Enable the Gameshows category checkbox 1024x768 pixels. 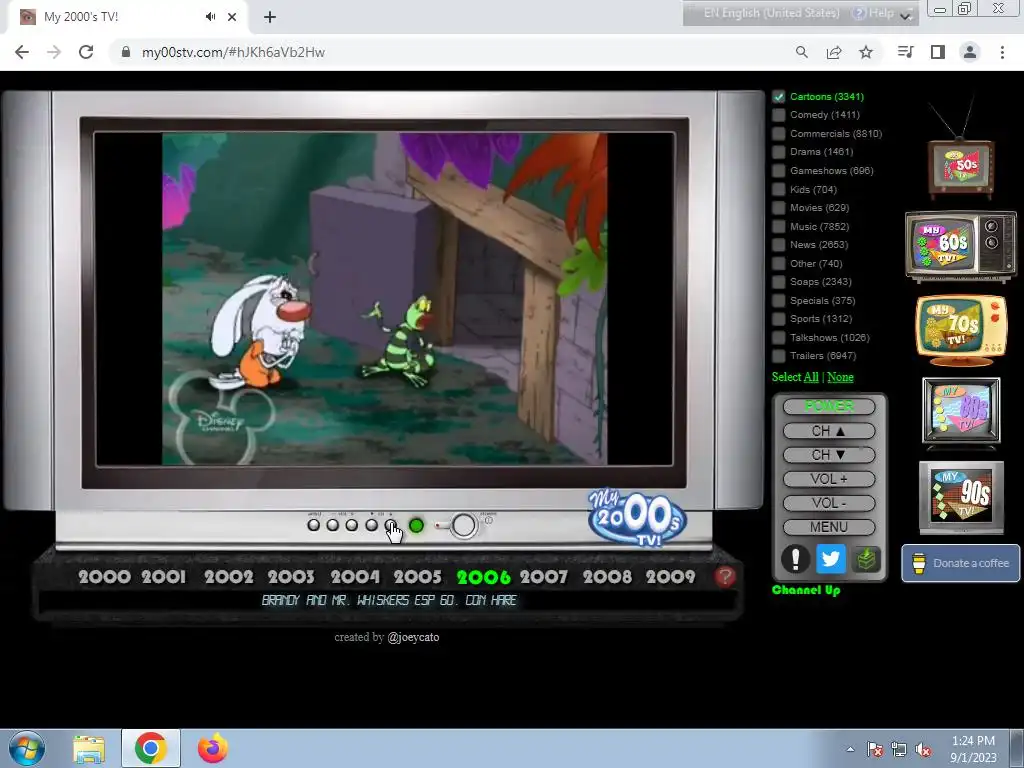[778, 171]
